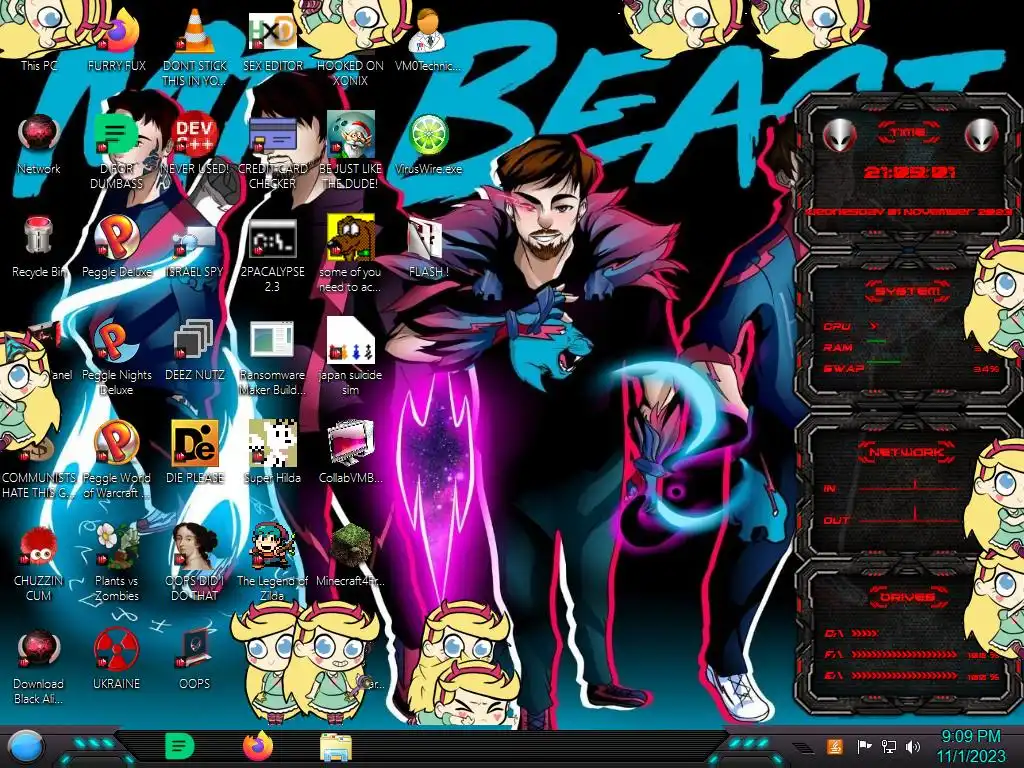Image resolution: width=1024 pixels, height=768 pixels.
Task: Click the Start orb on the taskbar
Action: point(25,748)
